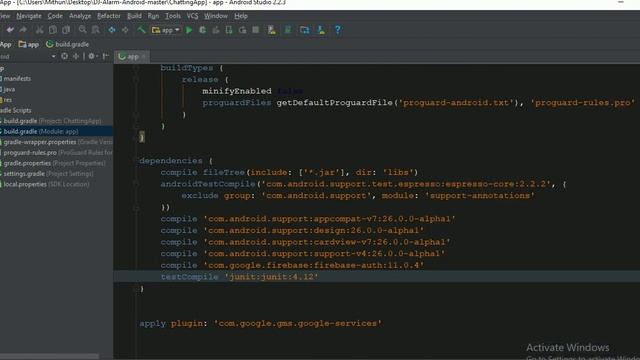Image resolution: width=640 pixels, height=360 pixels.
Task: Click the Redo arrow in the toolbar
Action: 23,30
